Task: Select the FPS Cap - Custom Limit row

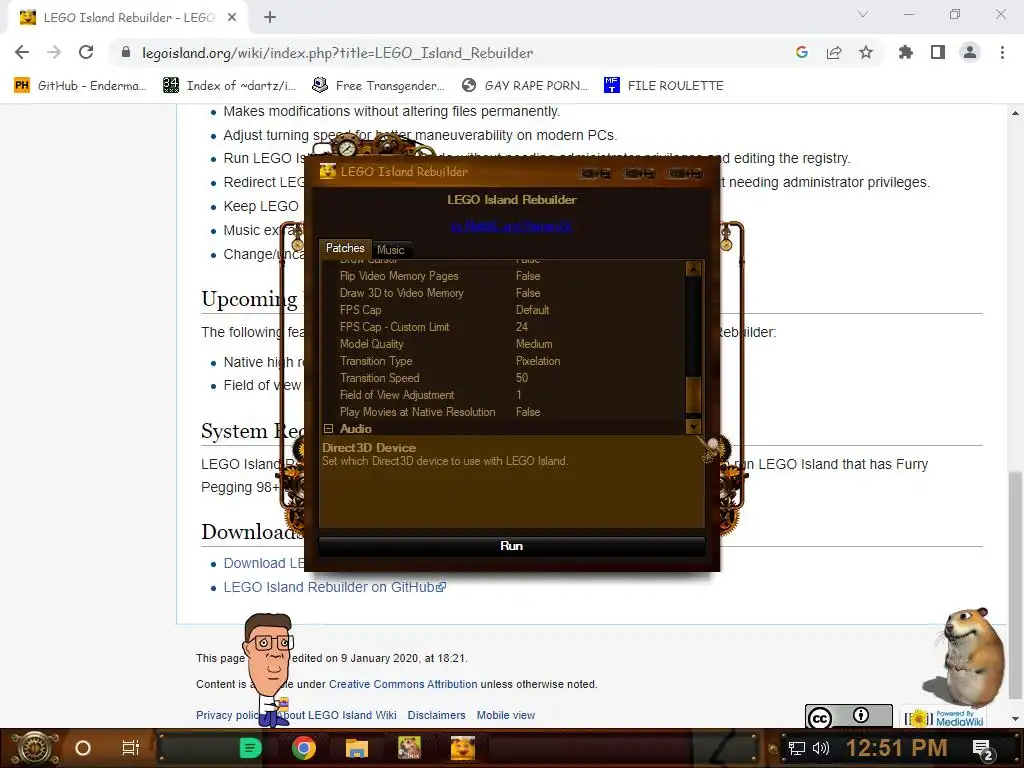Action: [503, 327]
